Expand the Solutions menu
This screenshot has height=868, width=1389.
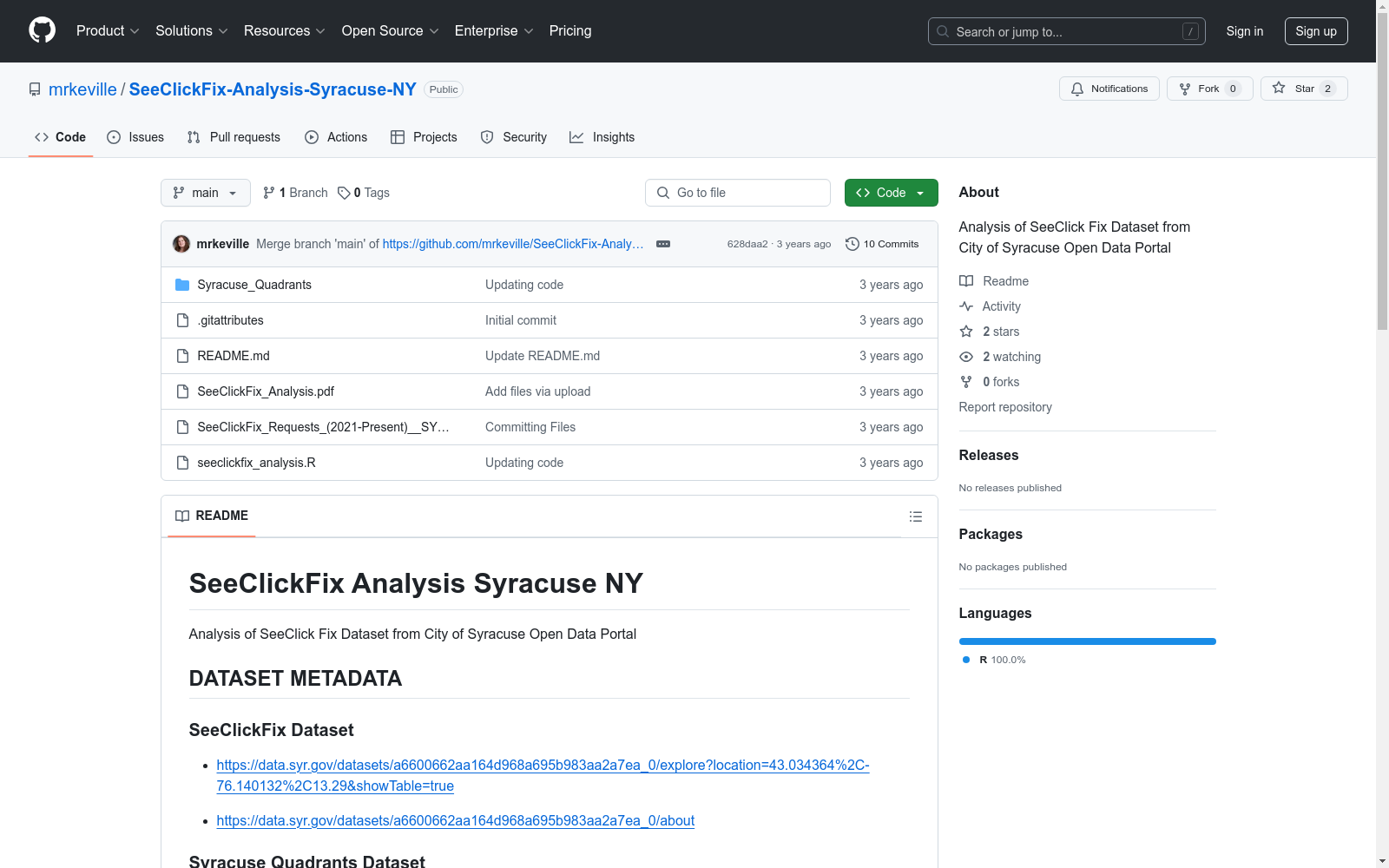[x=192, y=31]
